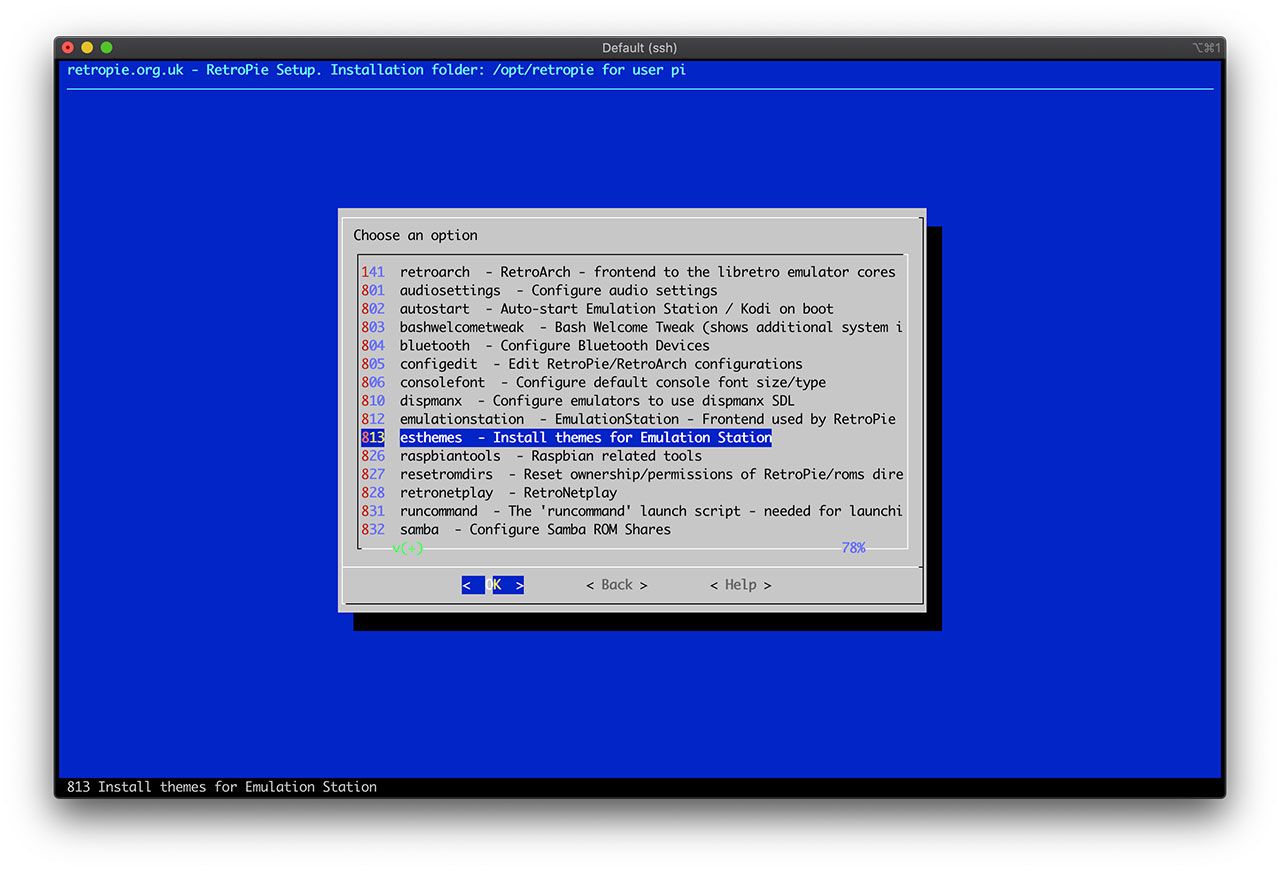Screen dimensions: 1280x870
Task: Open retronetplay RetroNetplay entry
Action: 508,493
